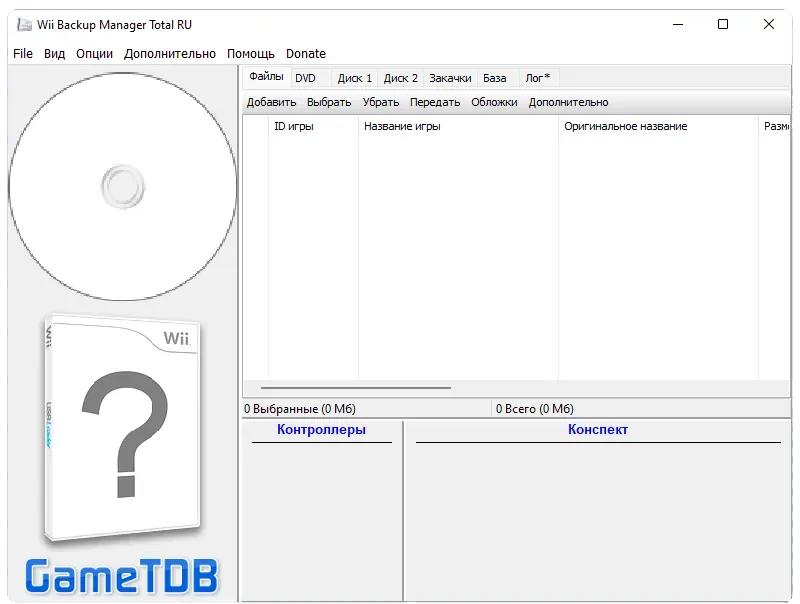
Task: Minimize the Wii Backup Manager window
Action: click(678, 24)
